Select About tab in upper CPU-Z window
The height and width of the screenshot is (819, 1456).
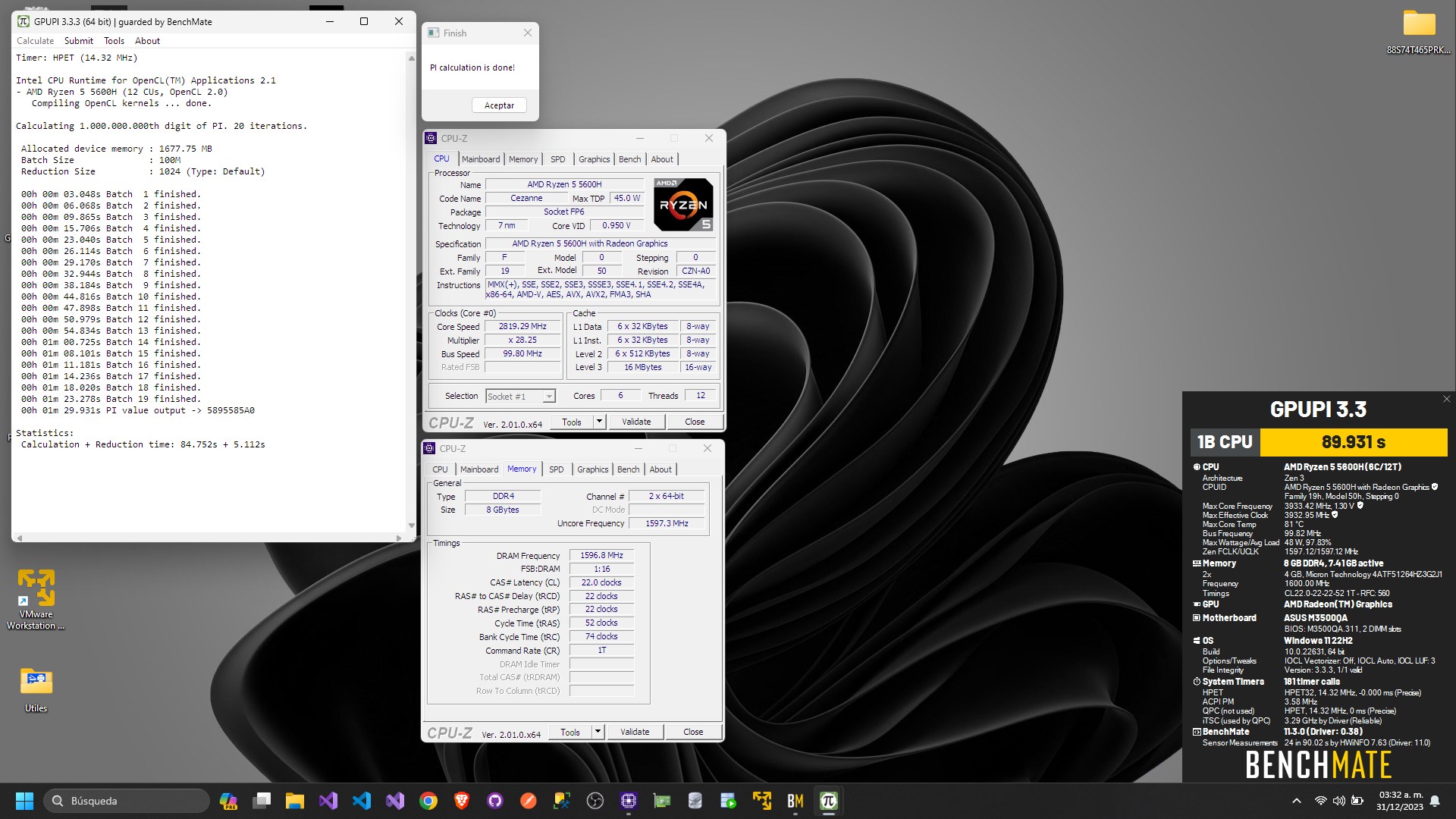click(x=662, y=159)
